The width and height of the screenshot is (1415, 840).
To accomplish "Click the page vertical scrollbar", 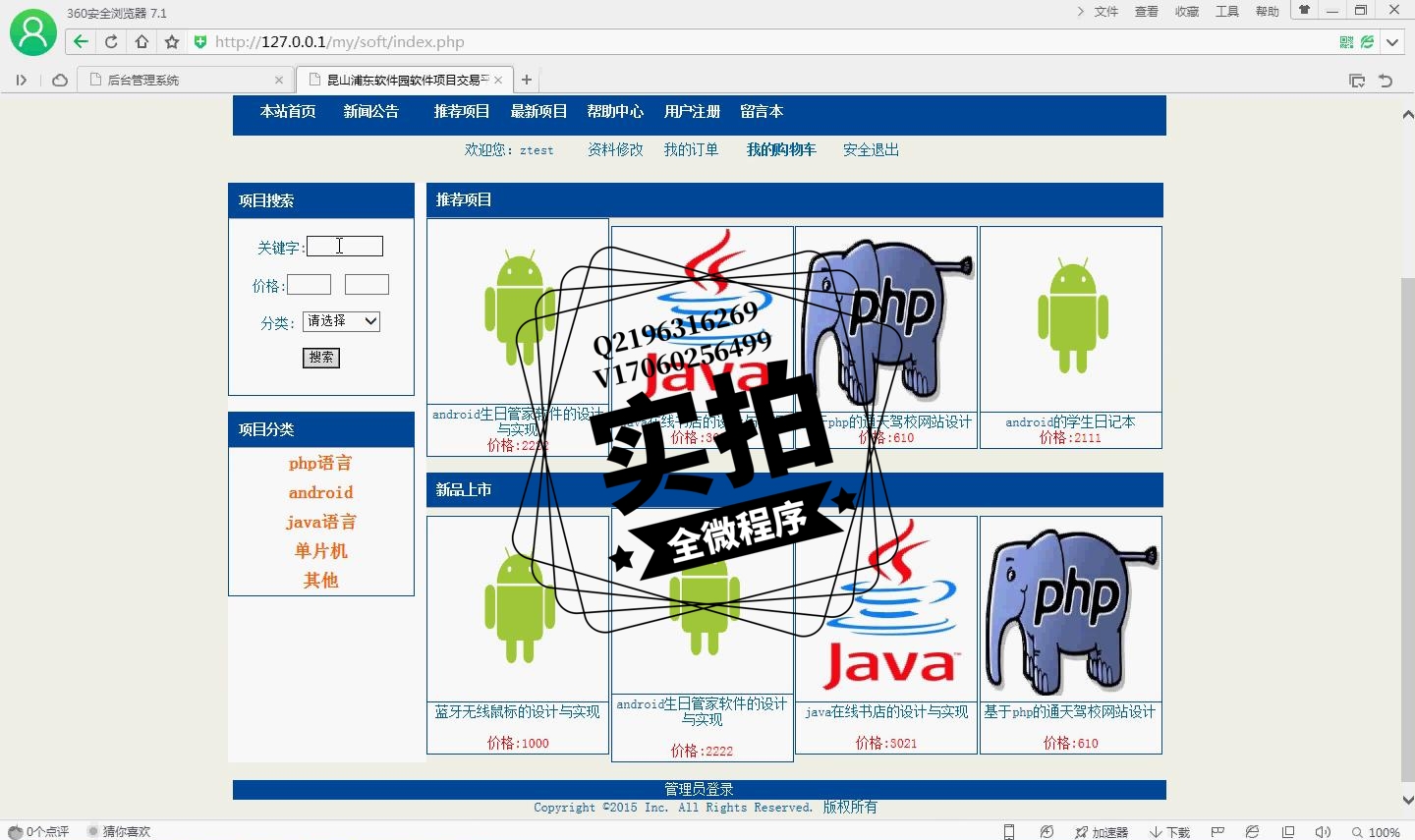I will coord(1407,531).
